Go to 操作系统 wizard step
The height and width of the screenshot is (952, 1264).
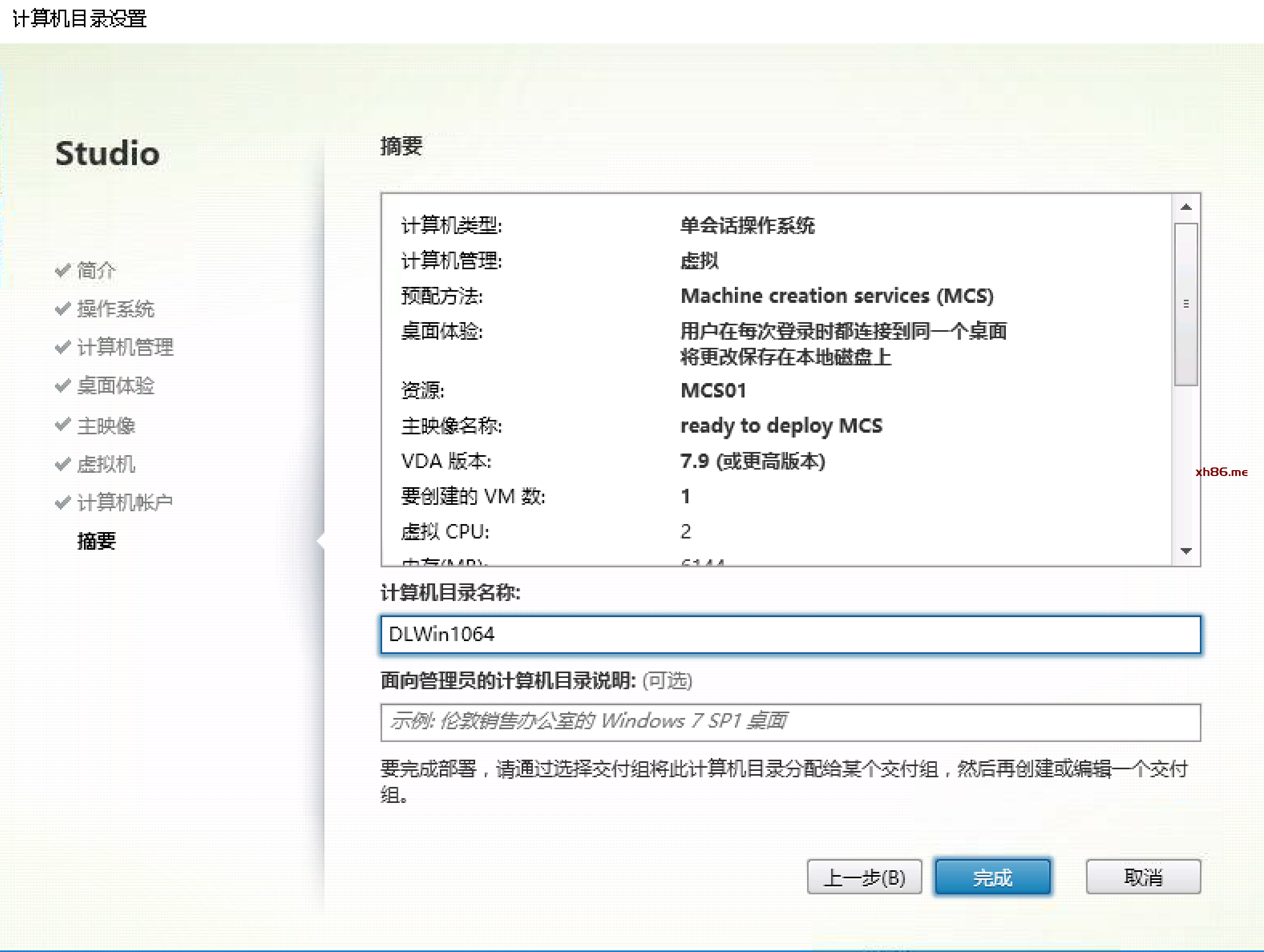click(115, 309)
